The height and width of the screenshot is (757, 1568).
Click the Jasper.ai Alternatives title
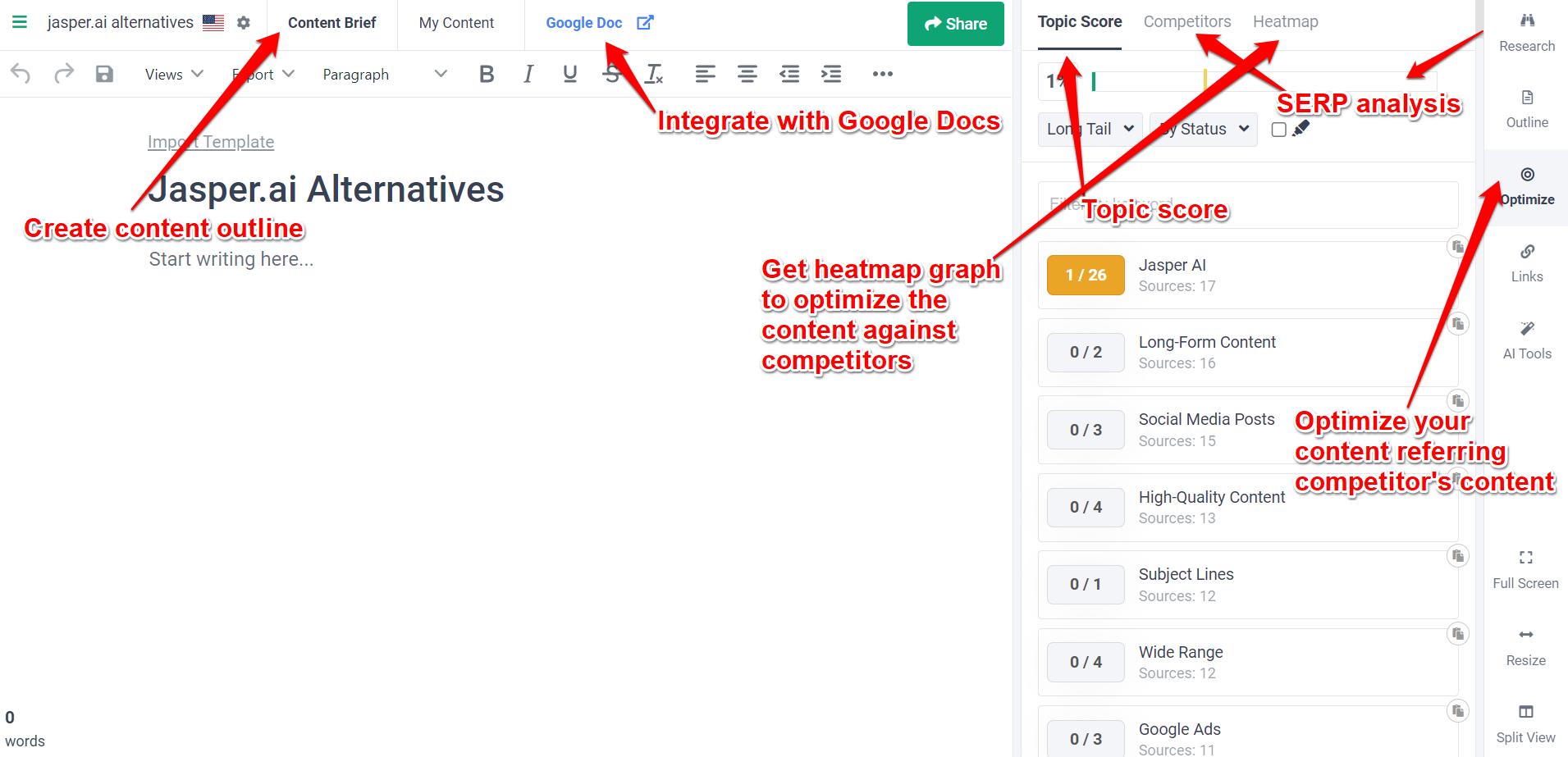(326, 189)
